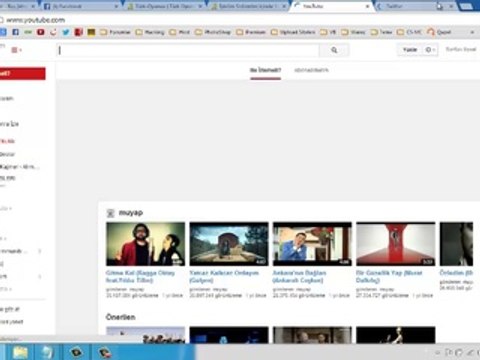This screenshot has width=480, height=360.
Task: Open the Premium bookmark folder
Action: click(251, 32)
